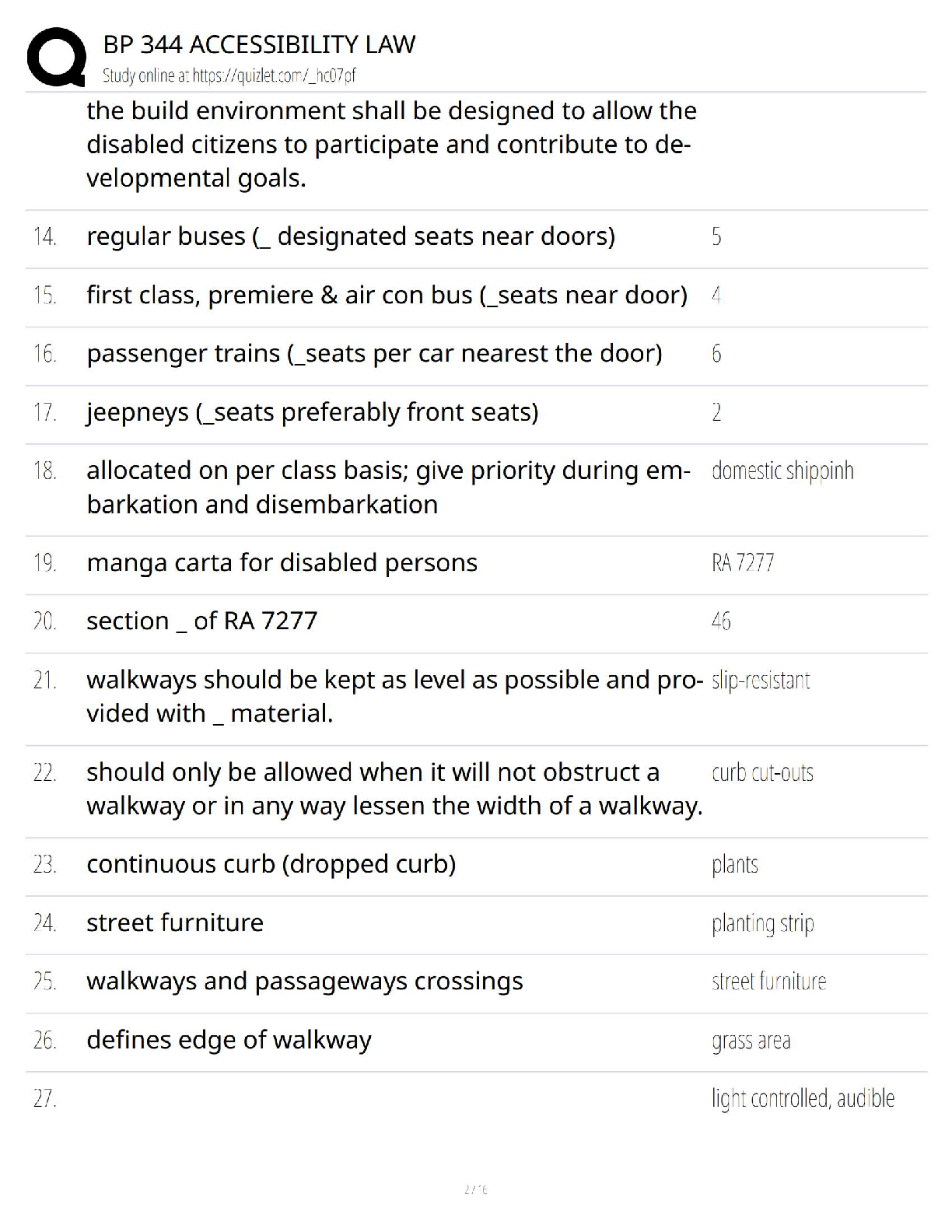Select the 'slip-resistant' definition
Viewport: 952px width, 1232px height.
click(x=760, y=681)
